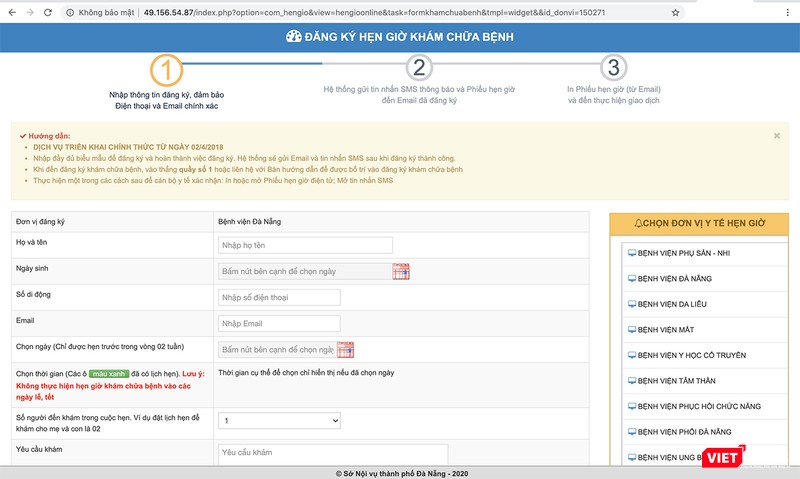Click the 'Hướng dẫn:' heading
Image resolution: width=800 pixels, height=479 pixels.
(49, 136)
